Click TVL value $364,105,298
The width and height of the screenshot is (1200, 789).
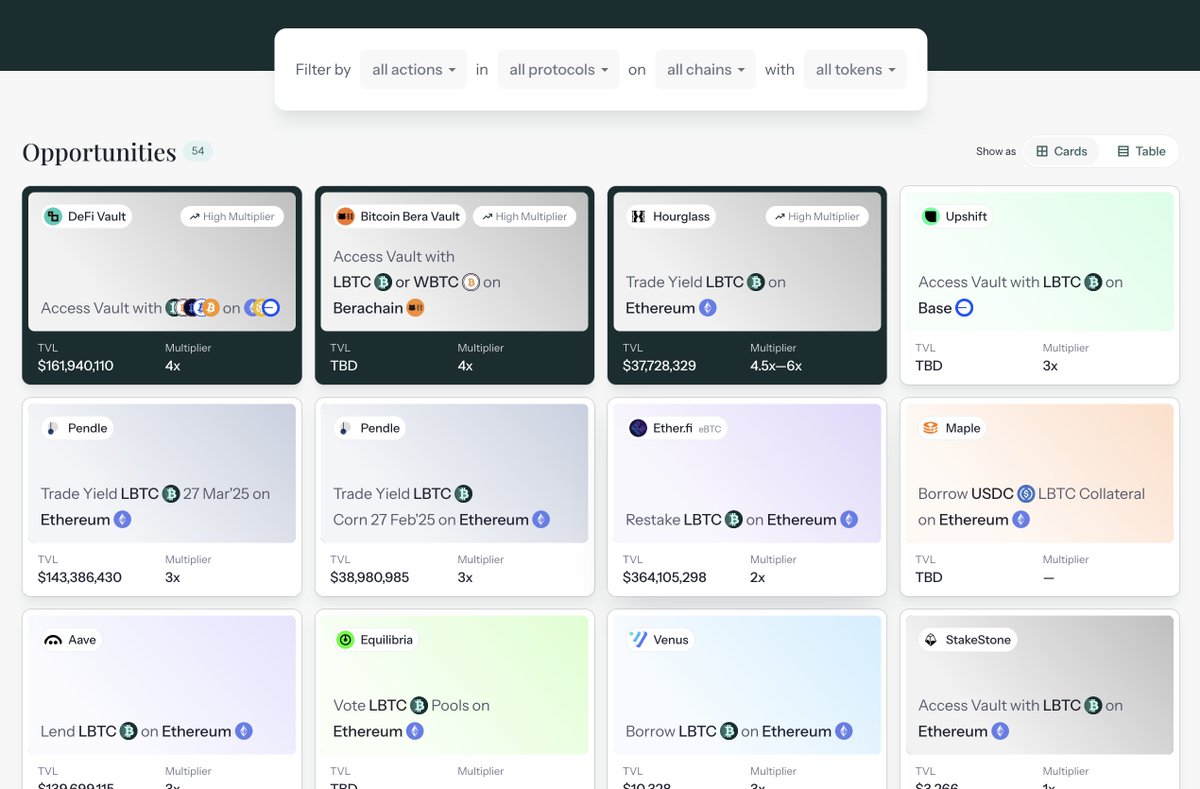coord(665,578)
